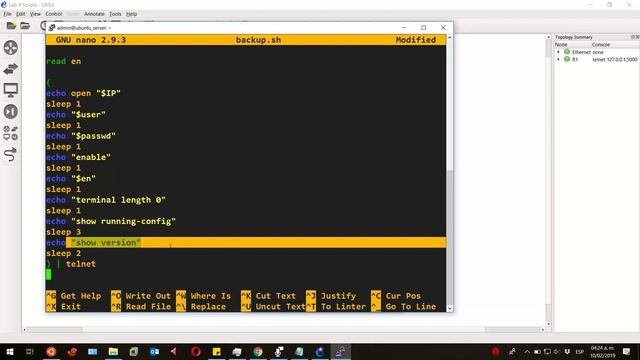Click the Go To Line shortcut label
The height and width of the screenshot is (360, 640).
pyautogui.click(x=411, y=307)
